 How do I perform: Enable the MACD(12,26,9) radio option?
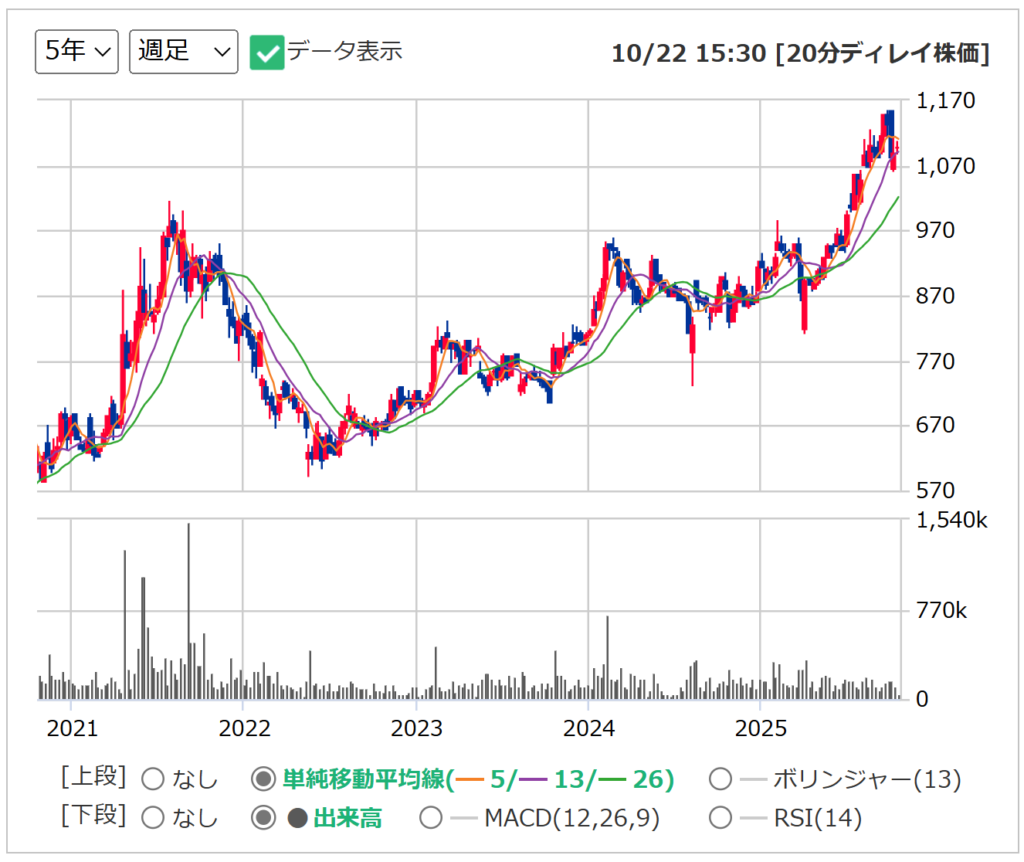(431, 817)
